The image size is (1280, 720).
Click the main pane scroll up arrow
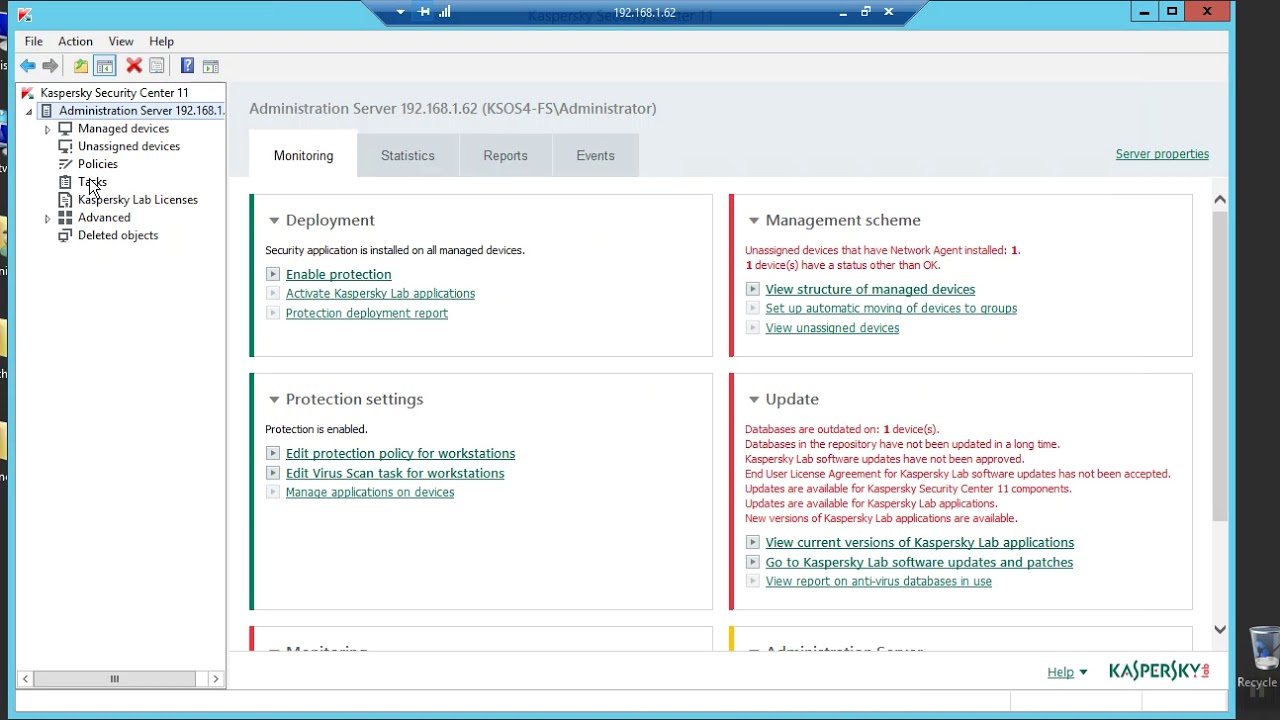(1220, 199)
